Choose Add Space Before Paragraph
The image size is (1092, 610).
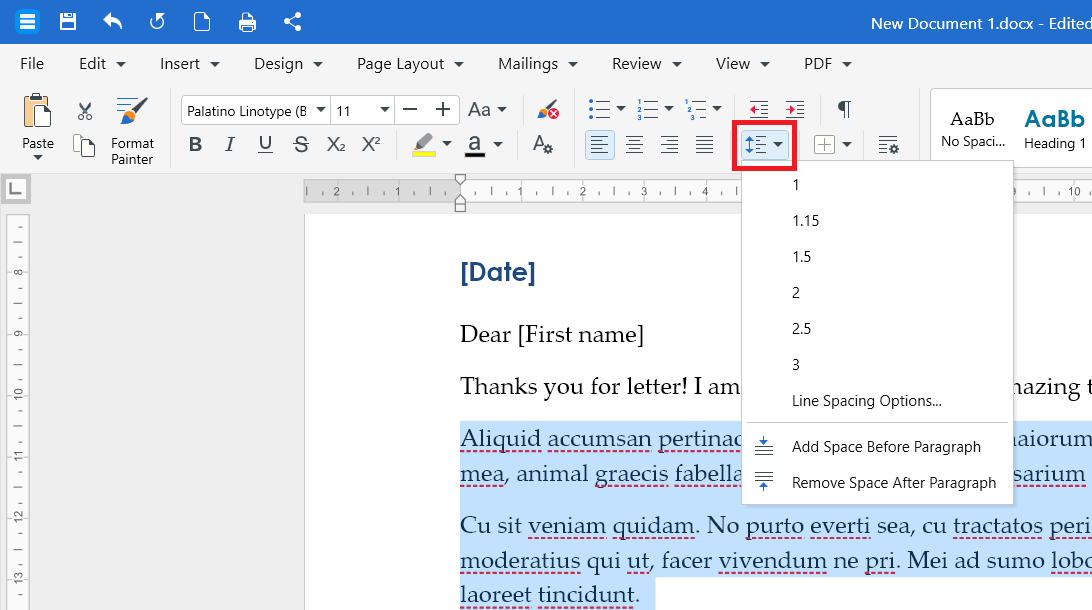878,447
